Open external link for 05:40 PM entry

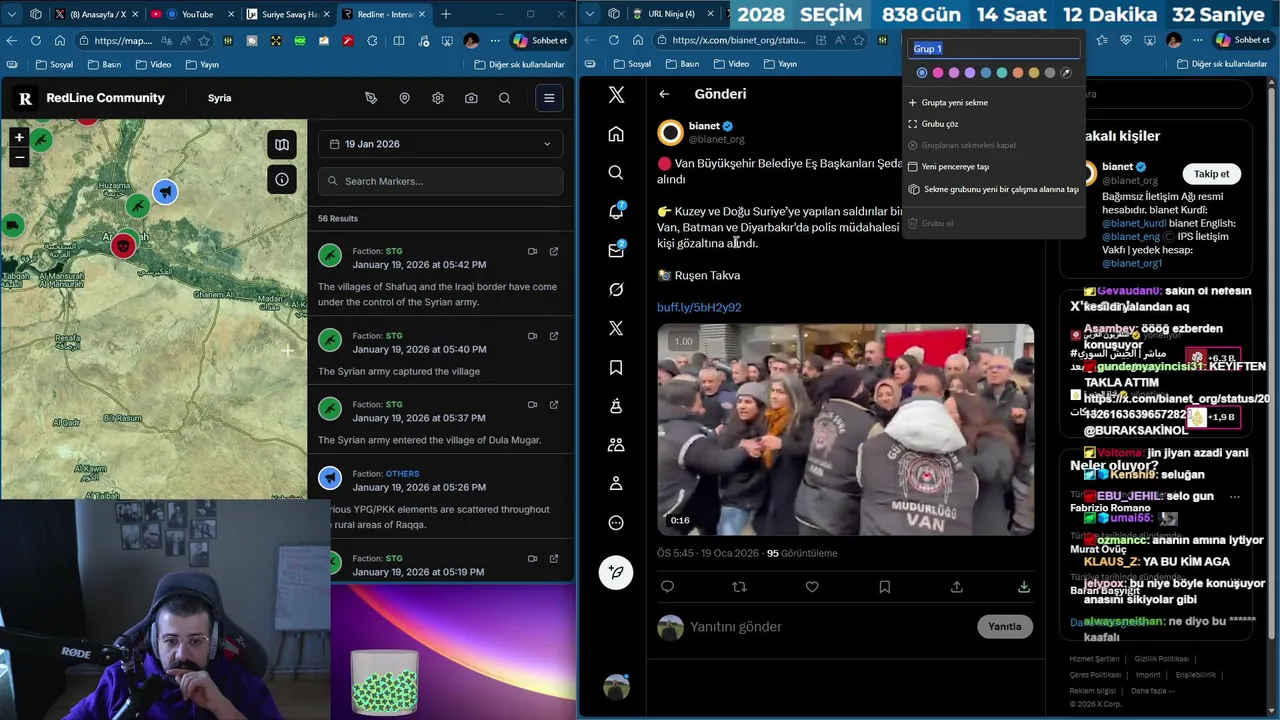[554, 336]
